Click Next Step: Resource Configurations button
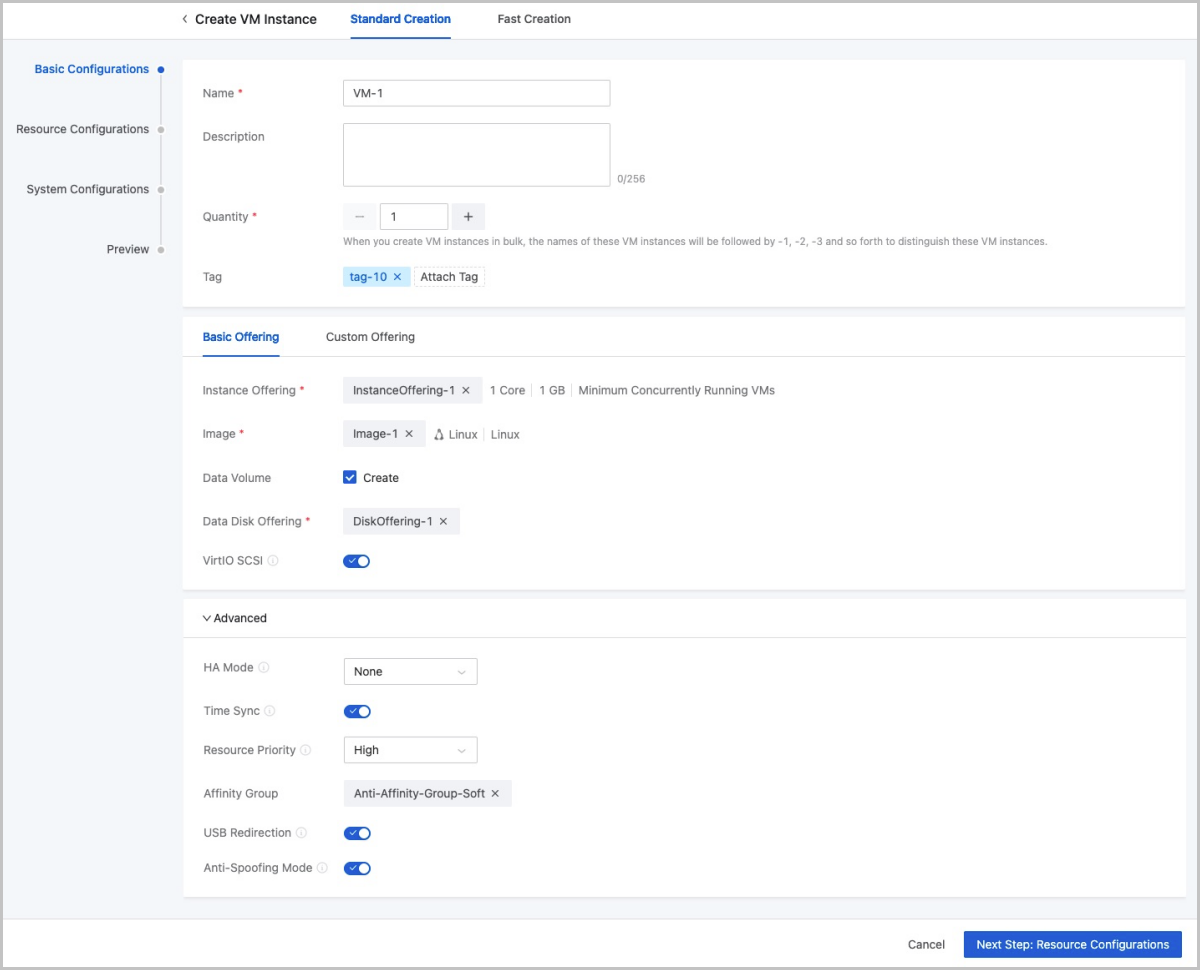Screen dimensions: 1200x970 pyautogui.click(x=1072, y=945)
